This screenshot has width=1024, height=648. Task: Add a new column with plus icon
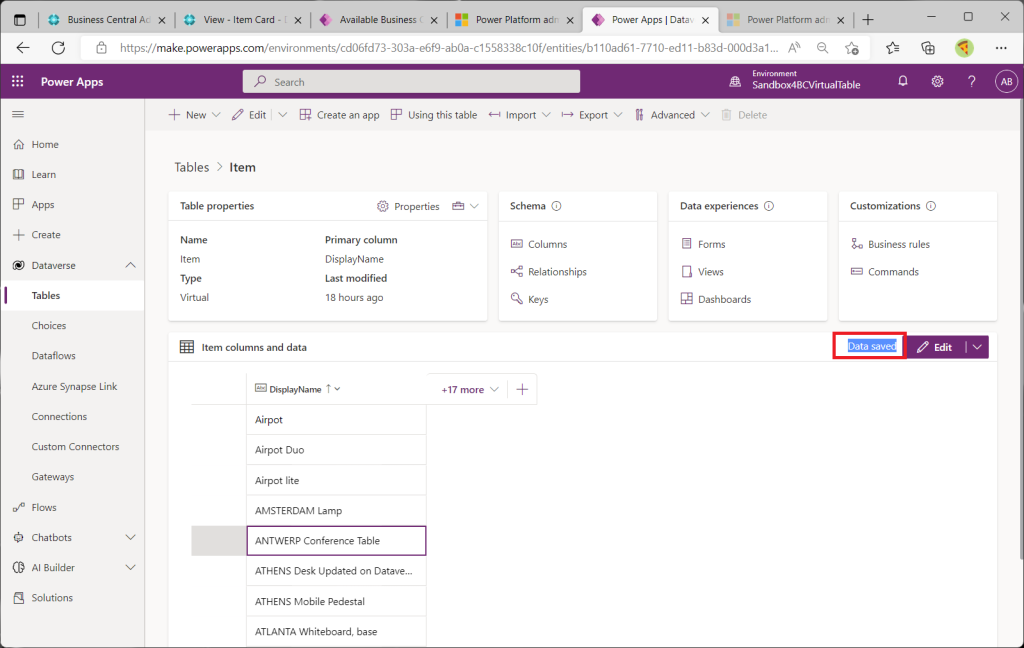click(x=522, y=389)
